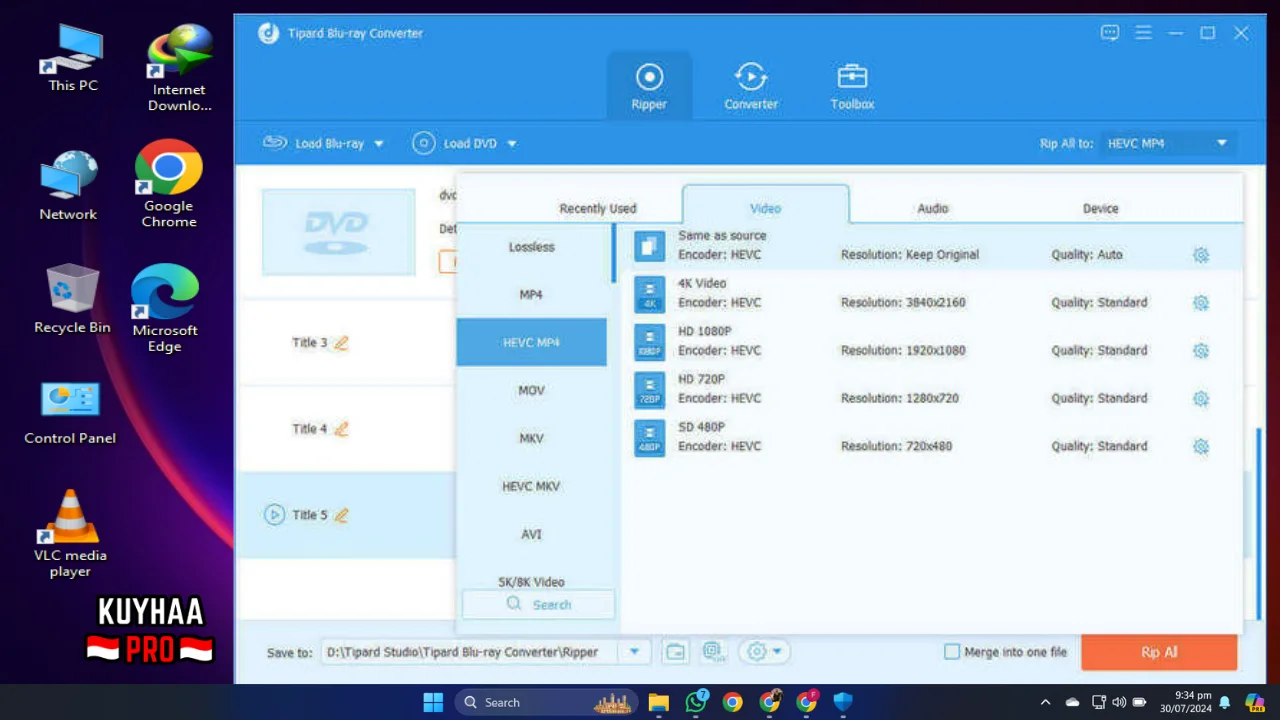Select HEVC MP4 format category
Image resolution: width=1280 pixels, height=720 pixels.
531,342
